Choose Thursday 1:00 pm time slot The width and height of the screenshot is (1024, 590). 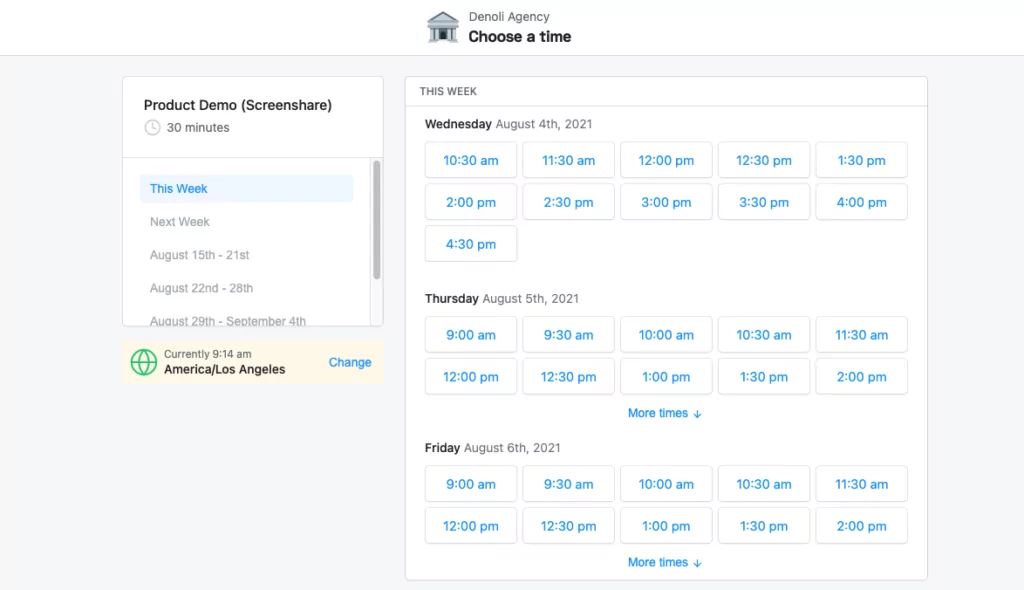tap(666, 377)
